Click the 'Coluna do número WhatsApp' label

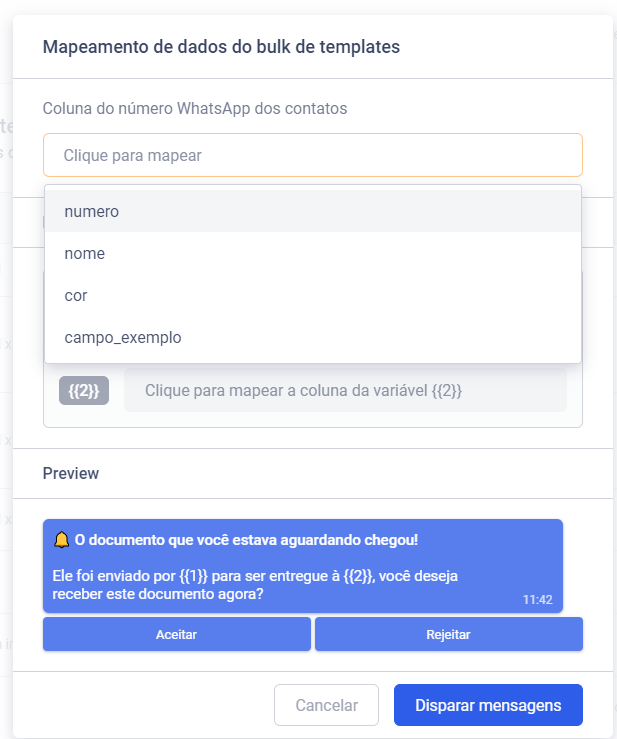click(x=195, y=108)
